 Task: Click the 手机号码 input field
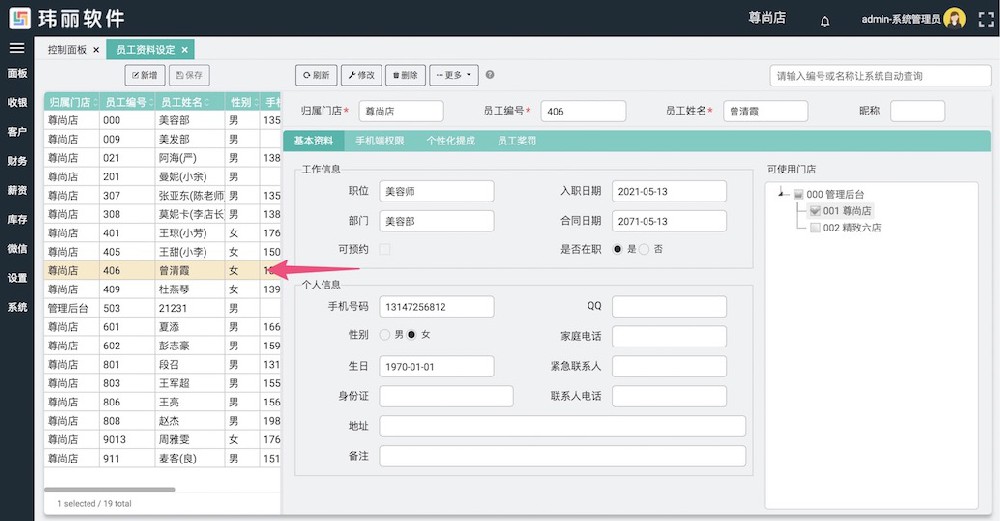[x=437, y=307]
